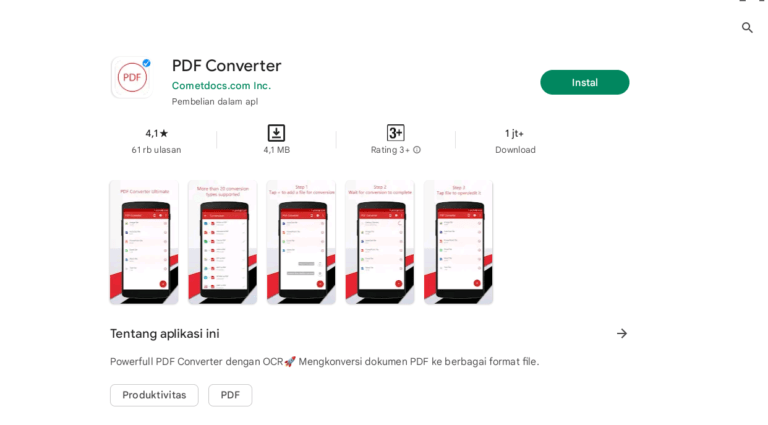This screenshot has height=425, width=768.
Task: Expand Tentang aplikasi ini arrow
Action: coord(622,333)
